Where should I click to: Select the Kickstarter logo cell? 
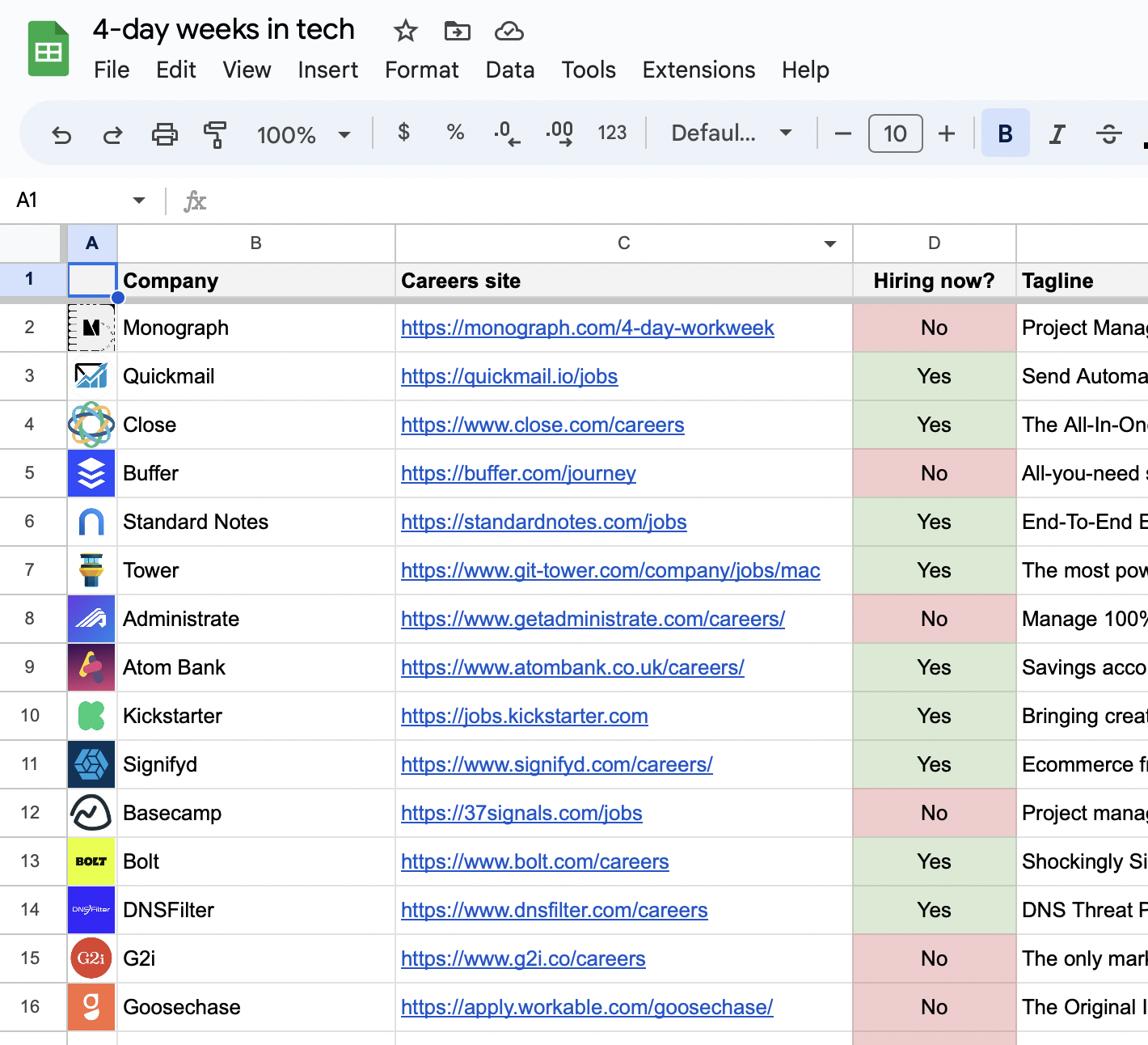click(91, 716)
